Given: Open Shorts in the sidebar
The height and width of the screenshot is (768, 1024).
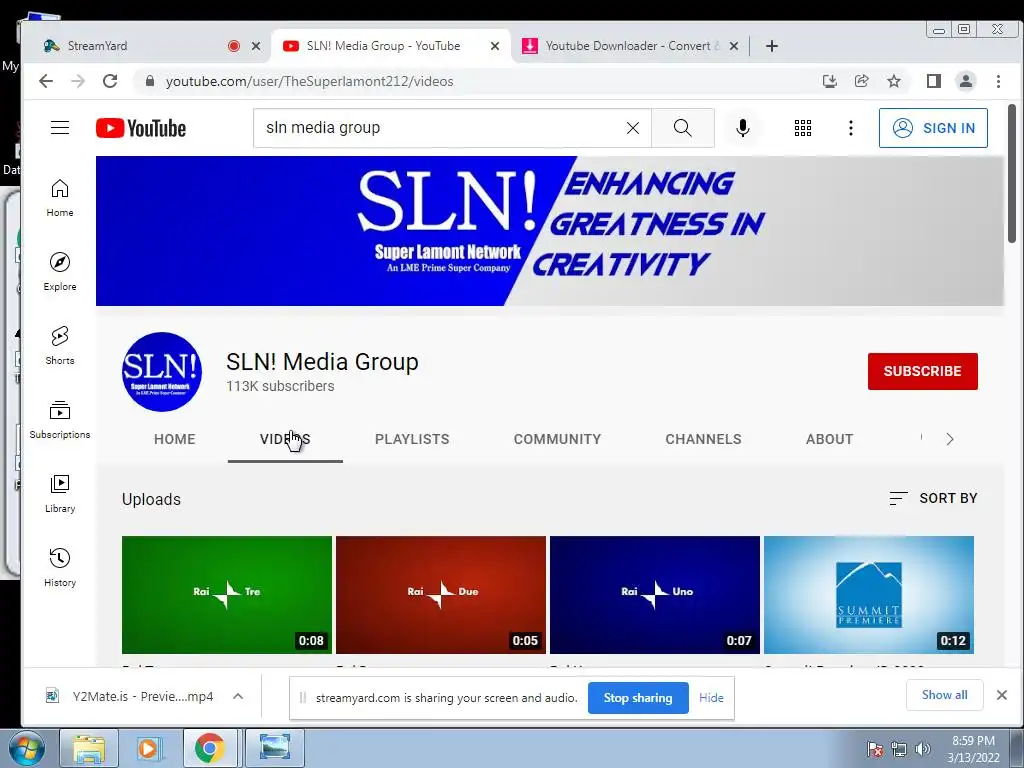Looking at the screenshot, I should click(x=59, y=345).
